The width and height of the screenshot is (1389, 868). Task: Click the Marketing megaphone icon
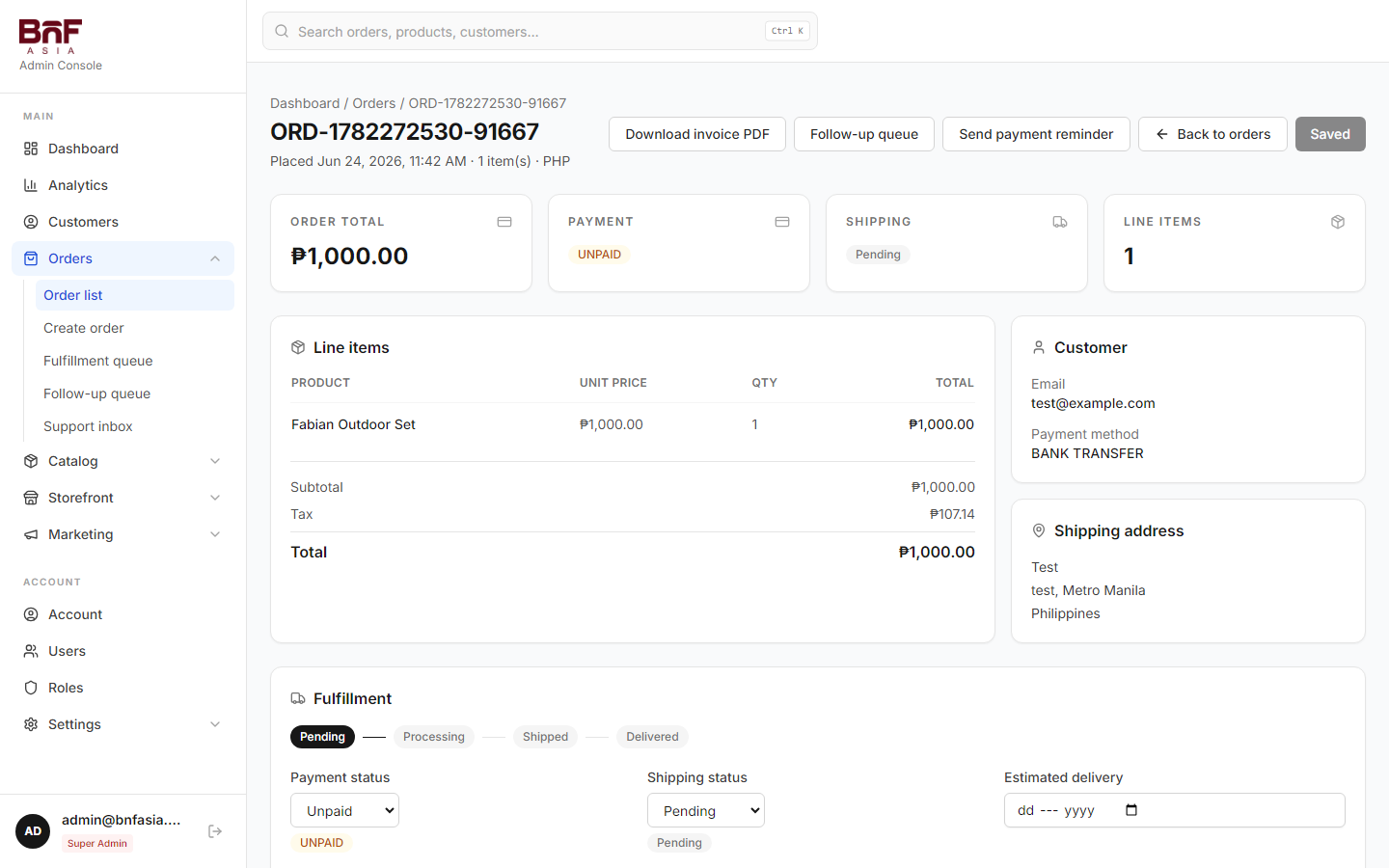point(31,534)
